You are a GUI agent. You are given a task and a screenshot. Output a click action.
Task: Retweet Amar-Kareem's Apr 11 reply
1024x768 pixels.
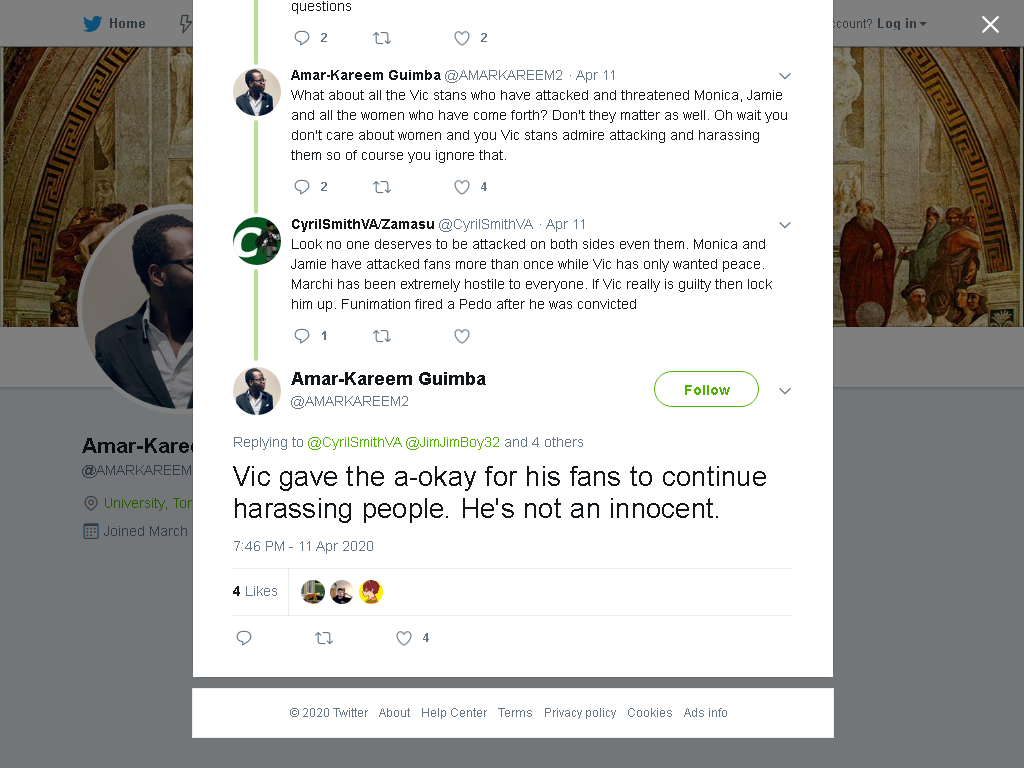tap(382, 187)
